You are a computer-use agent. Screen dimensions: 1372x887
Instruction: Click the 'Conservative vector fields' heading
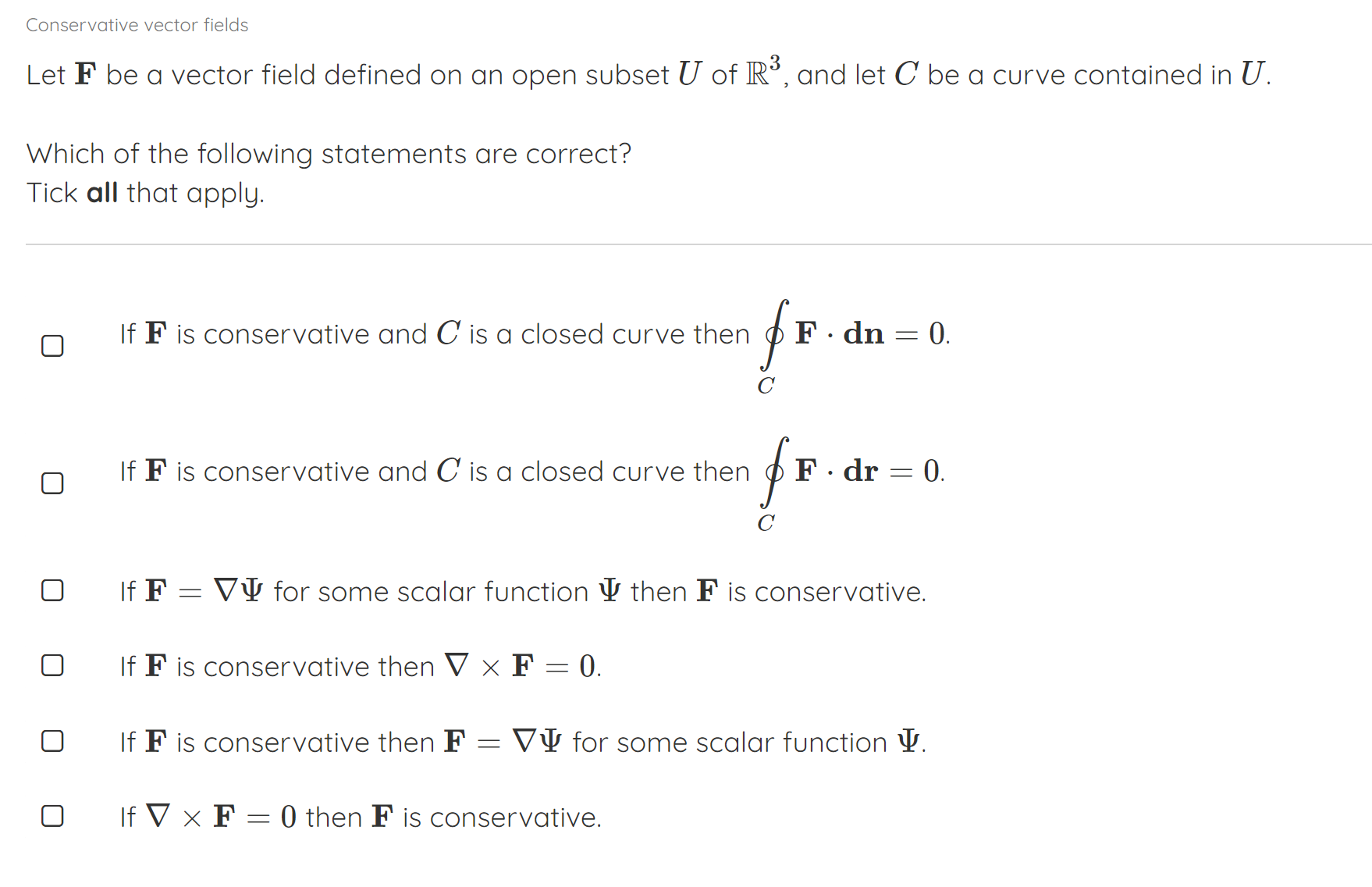coord(137,24)
